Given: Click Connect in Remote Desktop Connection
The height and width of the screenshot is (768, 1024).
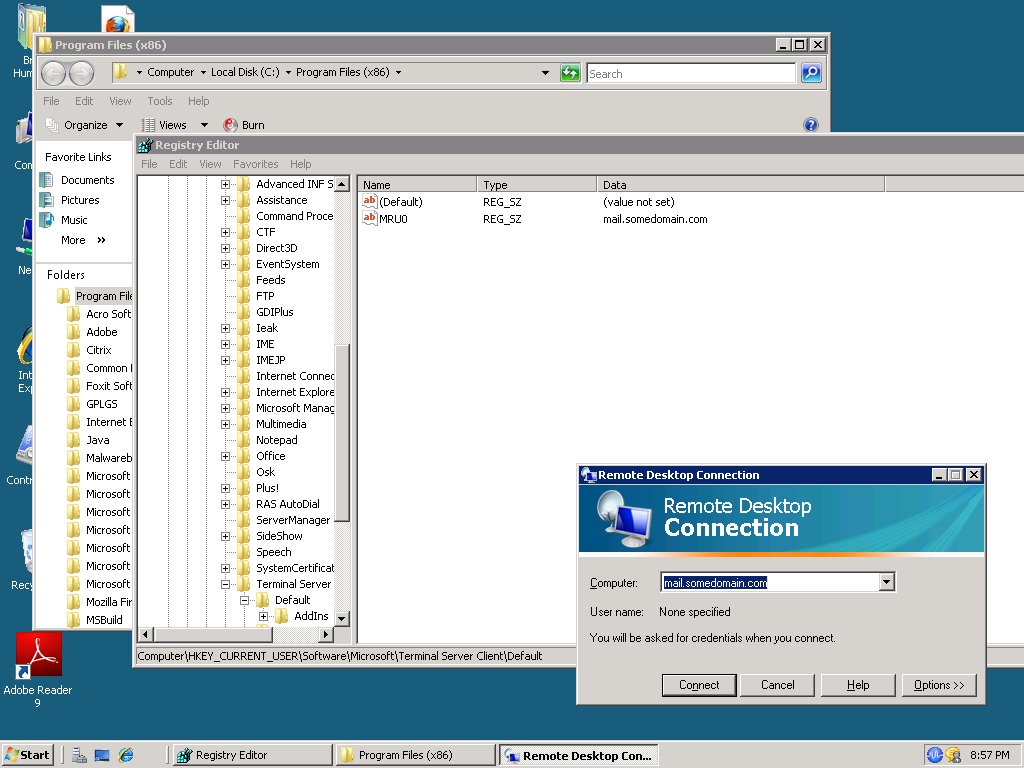Looking at the screenshot, I should click(698, 685).
